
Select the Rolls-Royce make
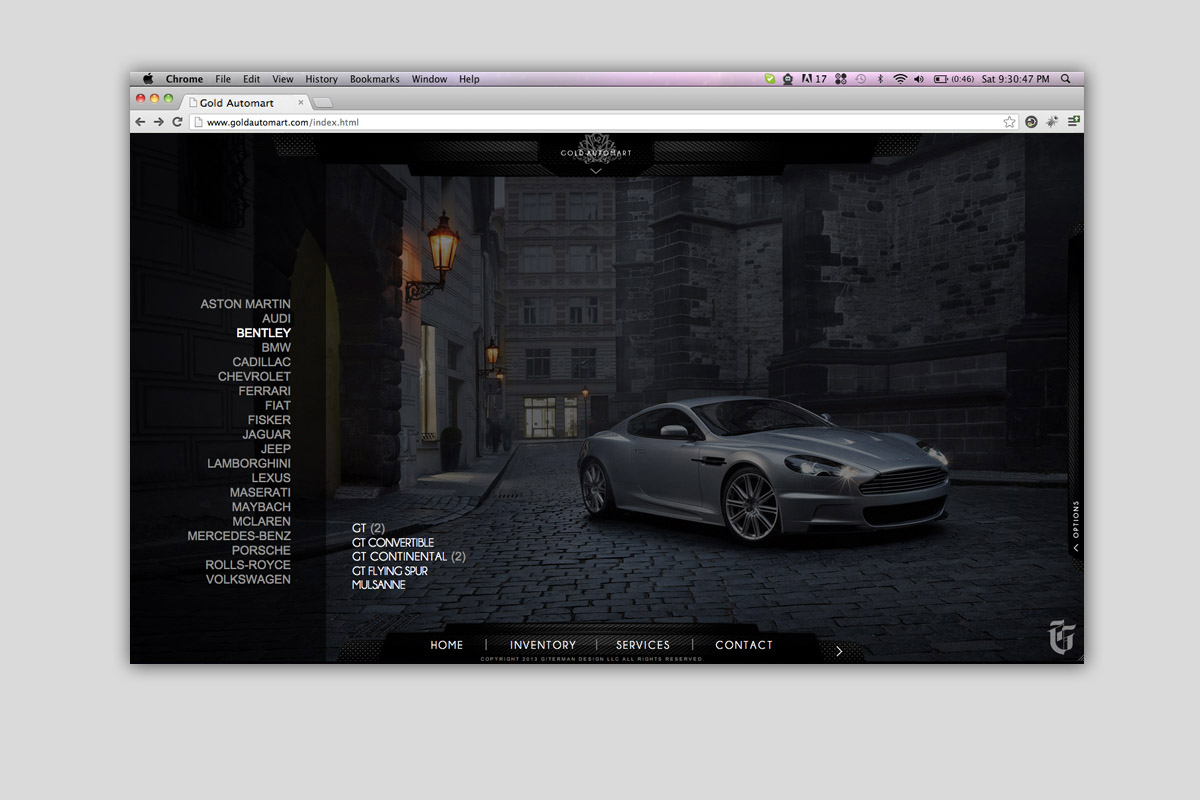(x=248, y=565)
